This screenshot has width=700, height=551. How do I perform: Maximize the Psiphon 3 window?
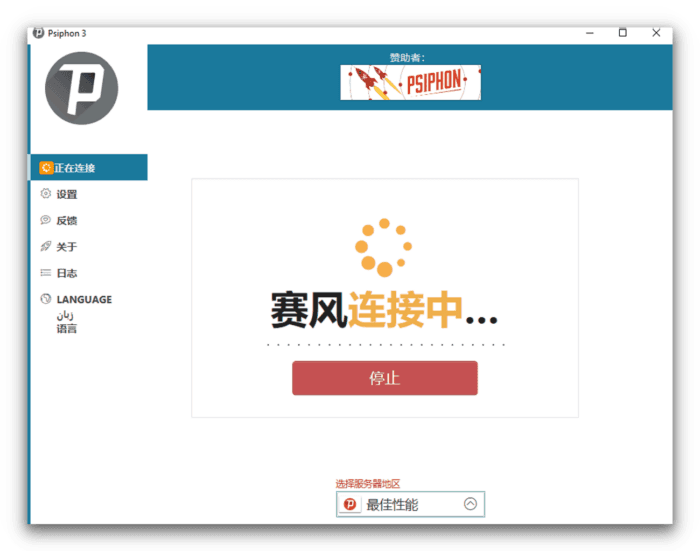(x=622, y=32)
